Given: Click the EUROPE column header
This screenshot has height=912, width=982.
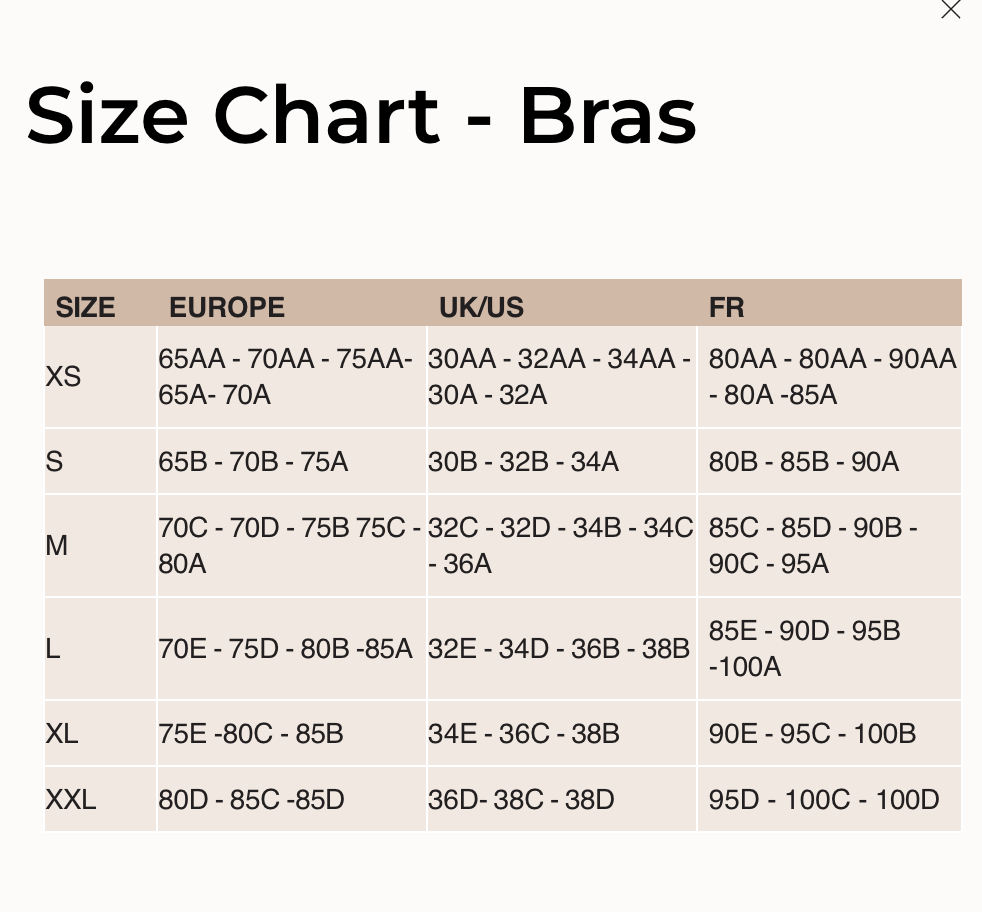Looking at the screenshot, I should click(227, 307).
